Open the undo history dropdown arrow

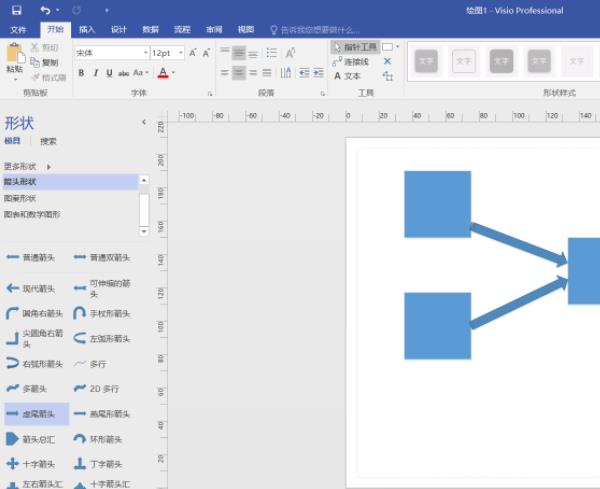point(58,10)
